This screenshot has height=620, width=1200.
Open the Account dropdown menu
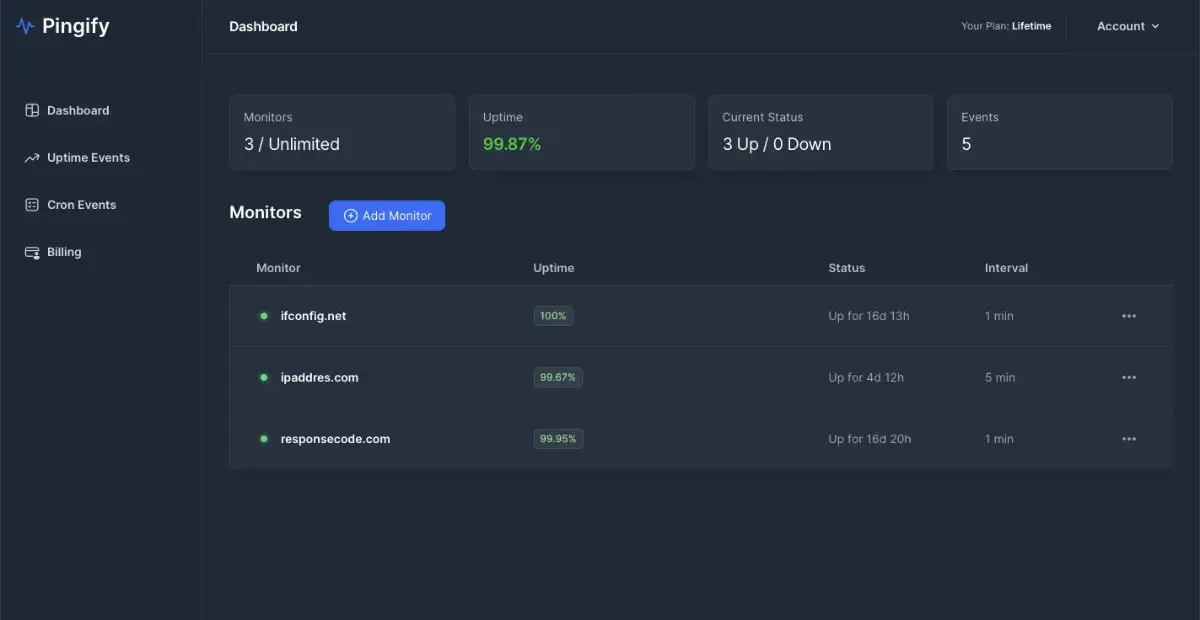(1127, 26)
